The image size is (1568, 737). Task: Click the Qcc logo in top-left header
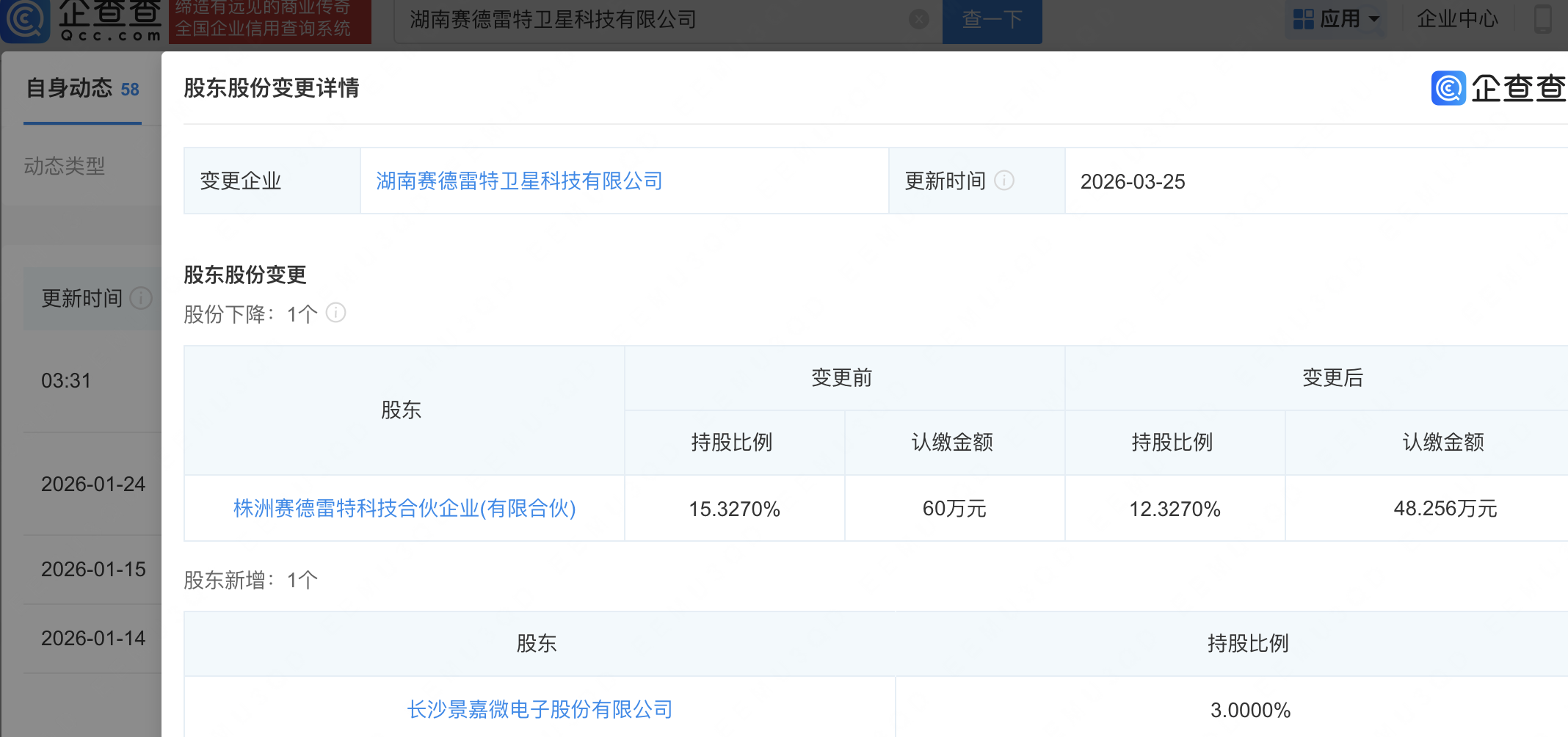coord(81,21)
